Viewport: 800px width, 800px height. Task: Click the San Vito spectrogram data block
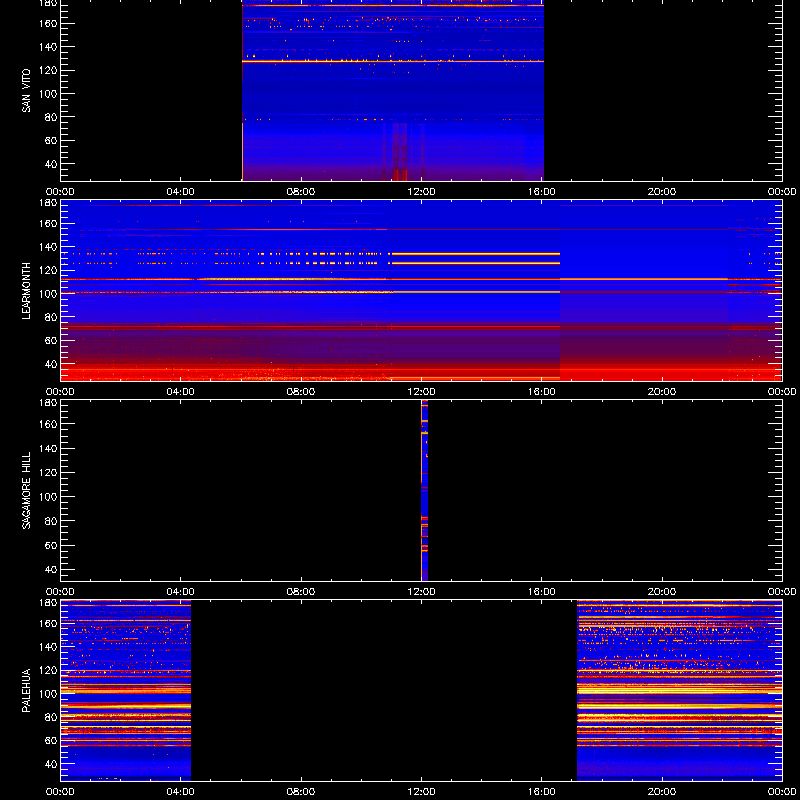pyautogui.click(x=393, y=90)
